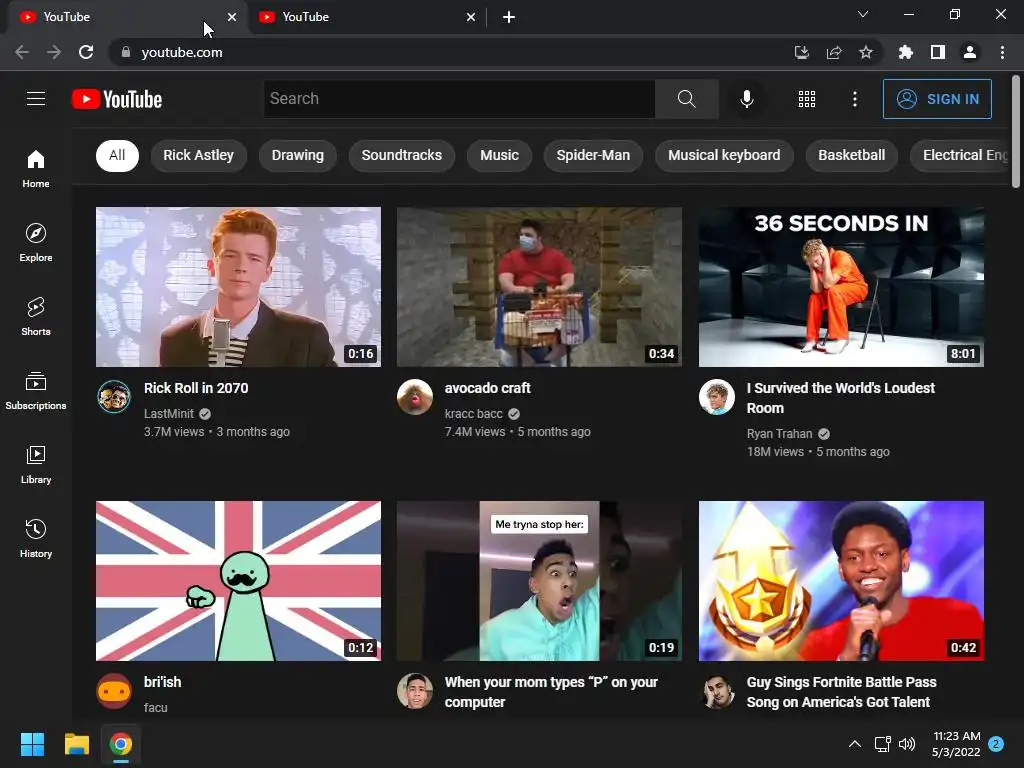
Task: Click the share page icon in address bar
Action: point(834,52)
